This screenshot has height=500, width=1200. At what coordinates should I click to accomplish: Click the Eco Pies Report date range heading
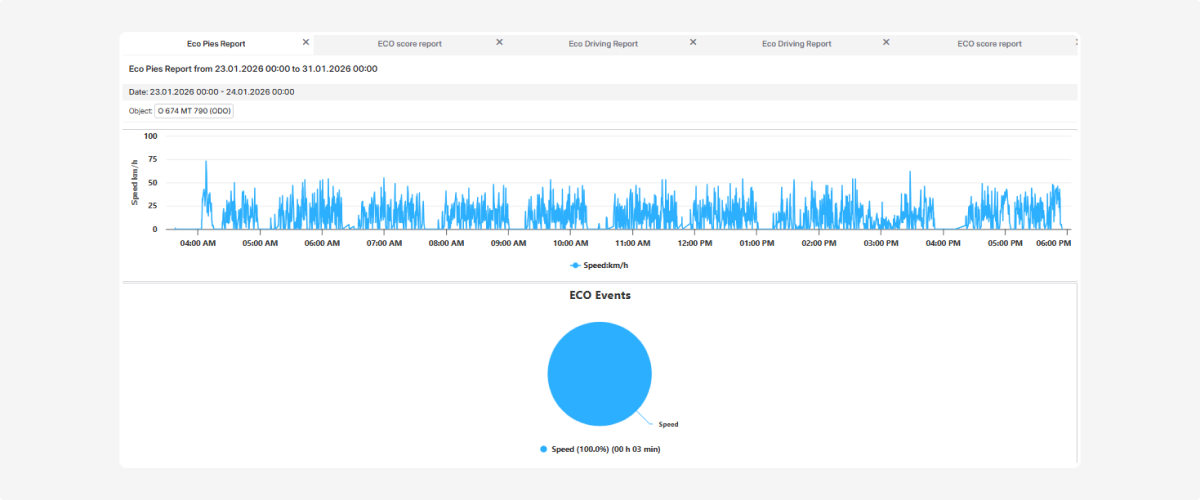(253, 69)
